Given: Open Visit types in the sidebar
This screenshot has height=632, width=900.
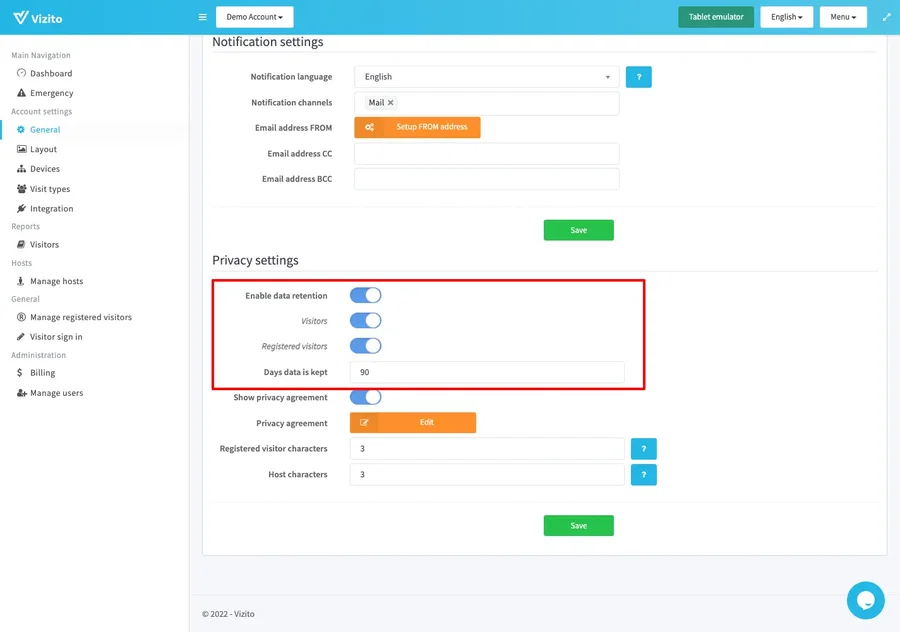Looking at the screenshot, I should pyautogui.click(x=50, y=189).
